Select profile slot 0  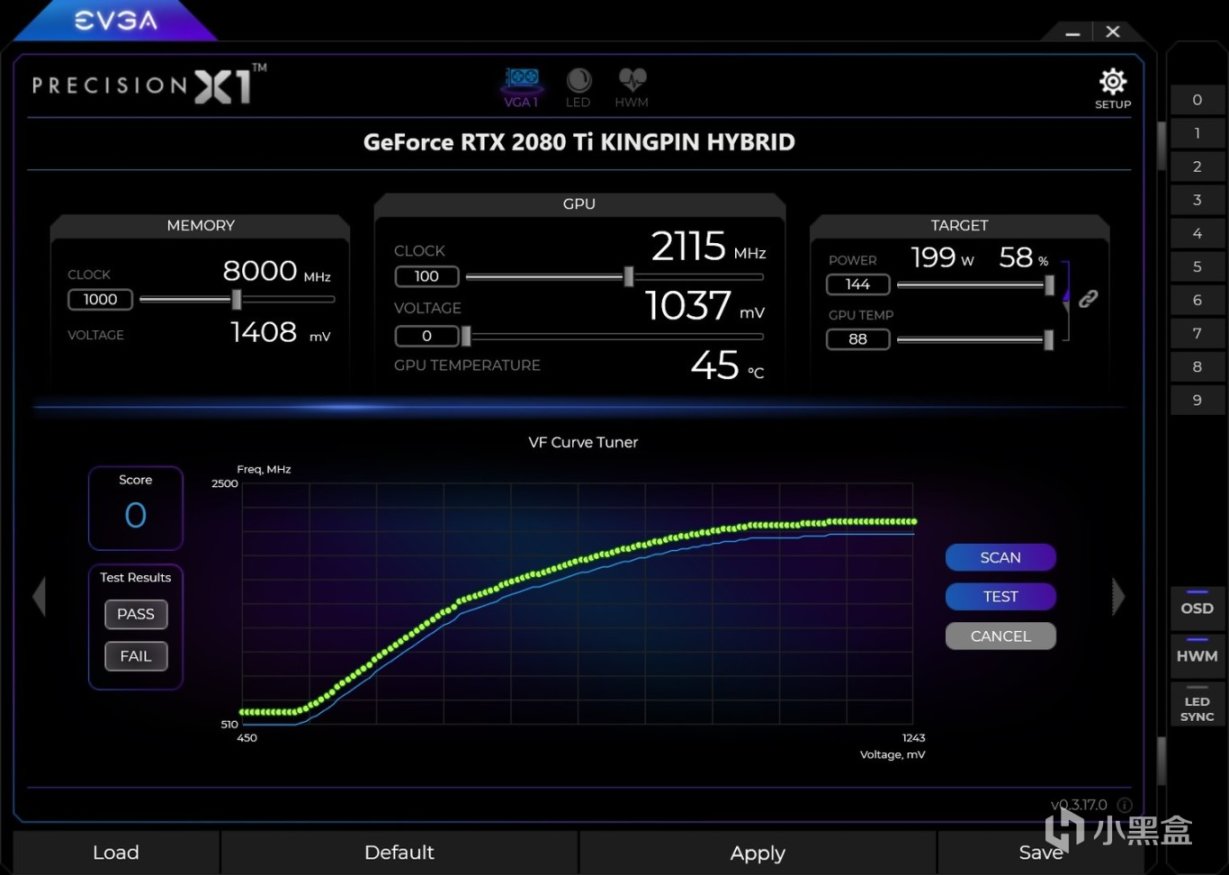[1197, 100]
